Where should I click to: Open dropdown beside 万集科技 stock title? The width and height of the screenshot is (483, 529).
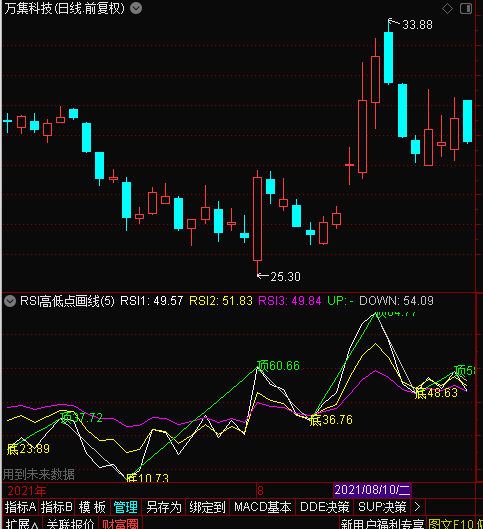pyautogui.click(x=136, y=8)
